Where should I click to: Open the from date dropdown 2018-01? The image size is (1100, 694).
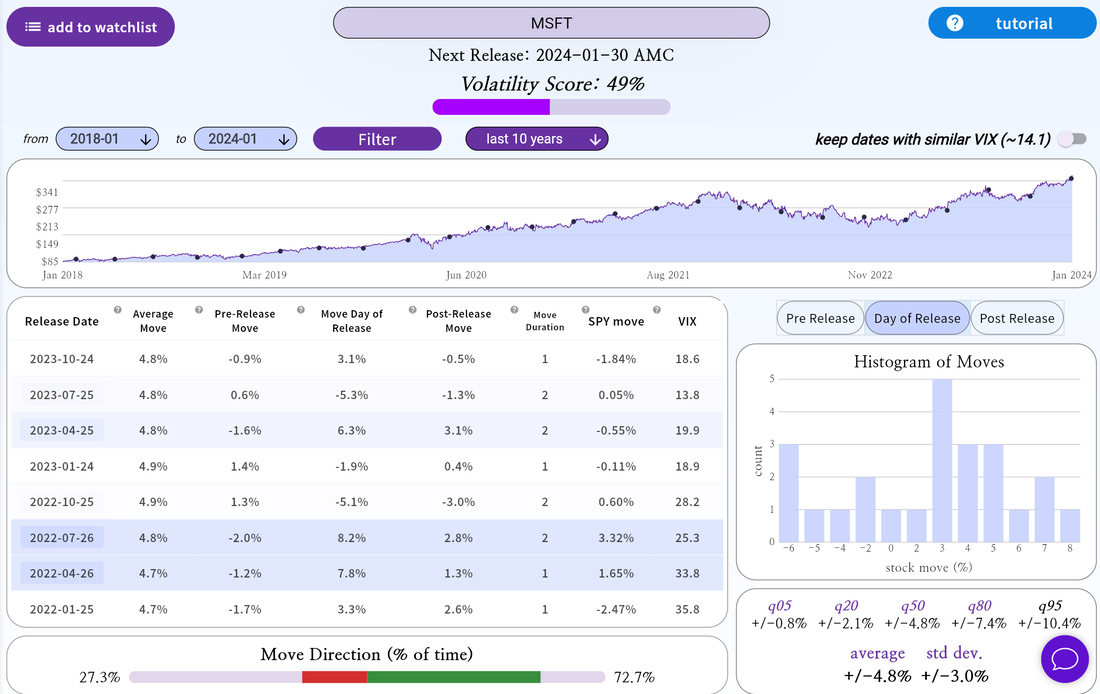107,139
